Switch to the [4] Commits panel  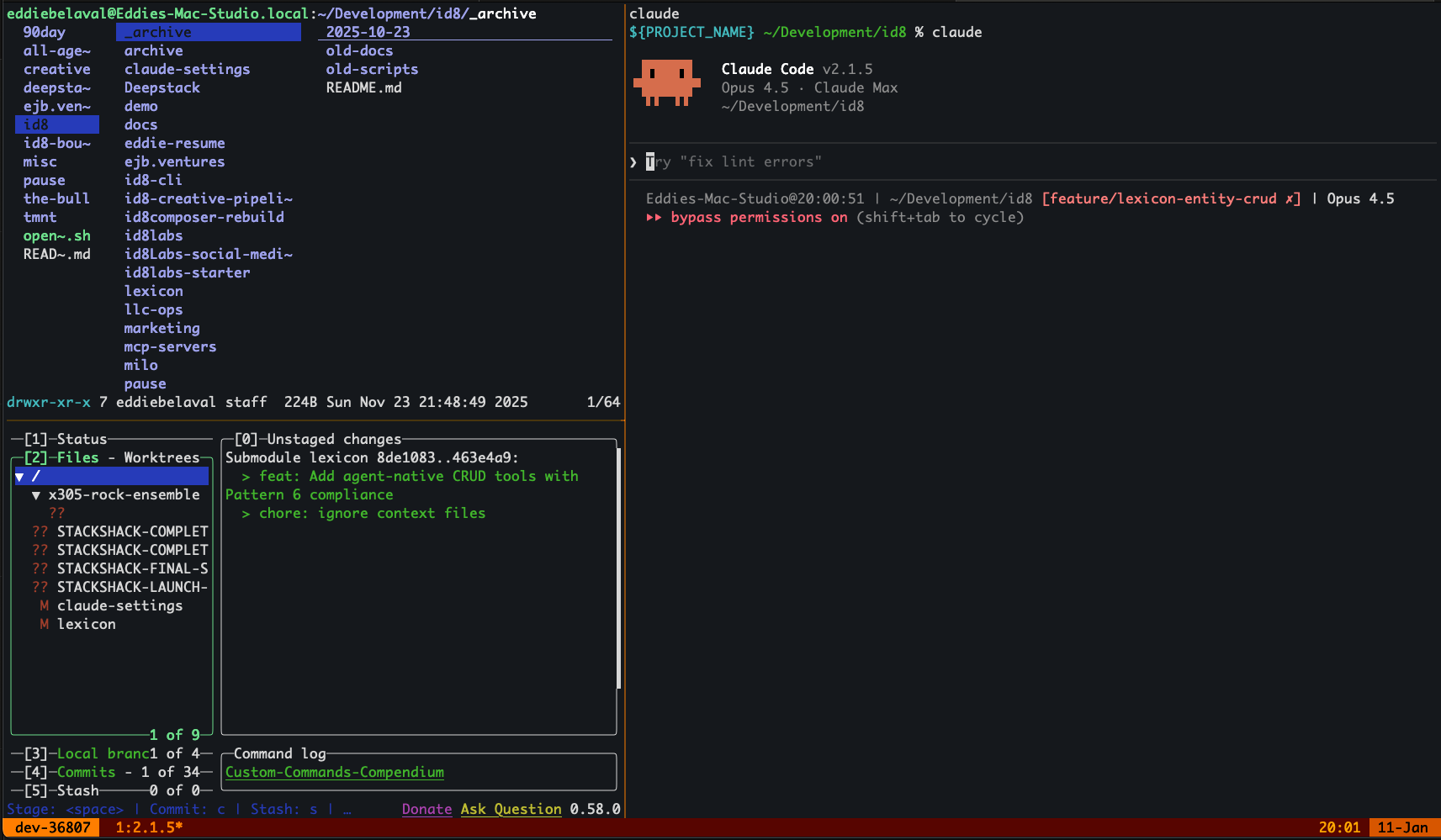click(x=86, y=771)
